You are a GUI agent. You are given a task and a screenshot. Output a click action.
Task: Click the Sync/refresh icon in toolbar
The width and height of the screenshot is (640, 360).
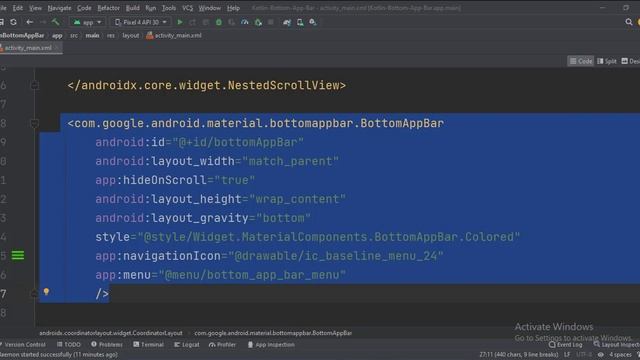pos(13,22)
